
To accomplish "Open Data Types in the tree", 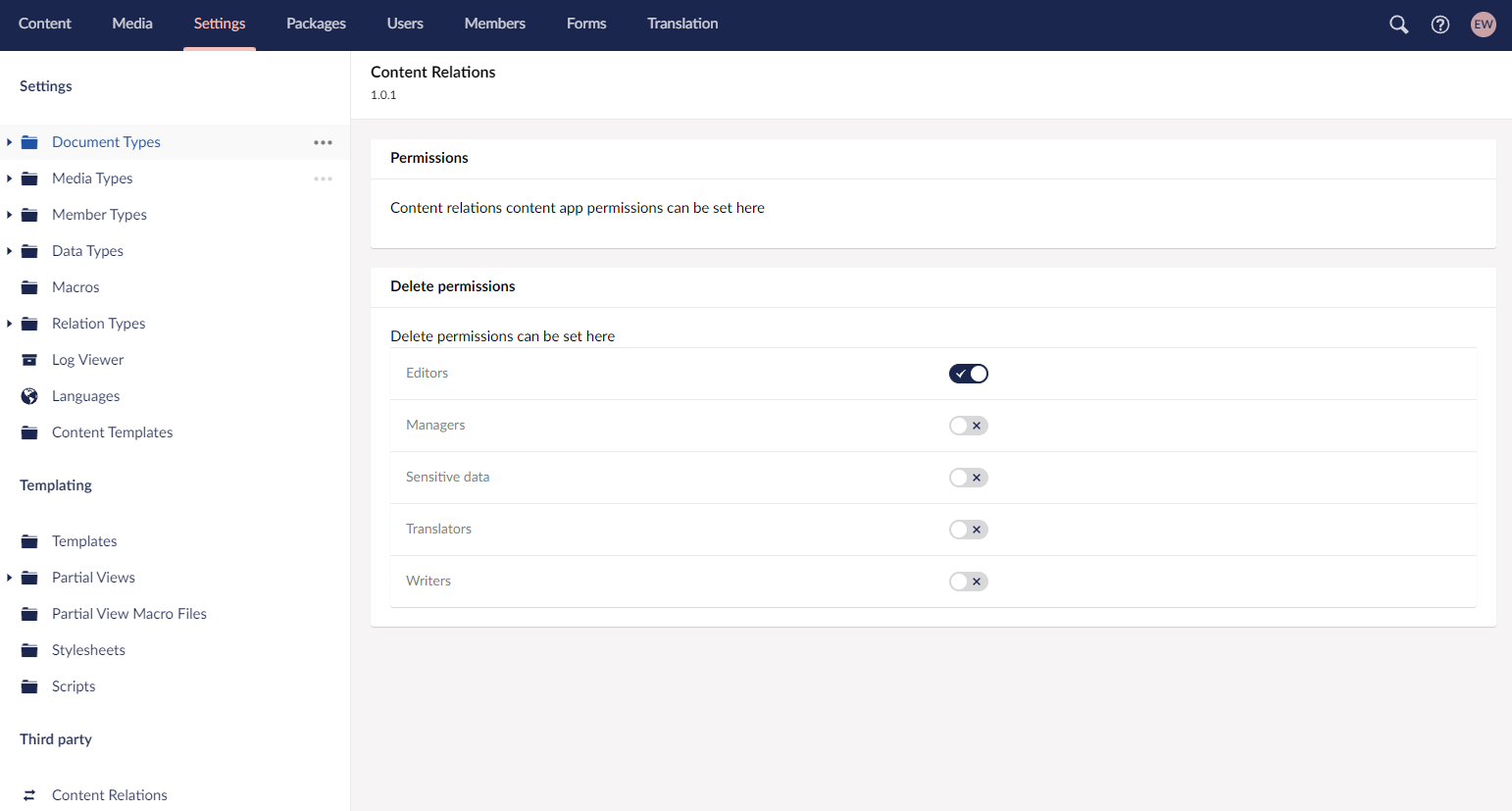I will (87, 251).
